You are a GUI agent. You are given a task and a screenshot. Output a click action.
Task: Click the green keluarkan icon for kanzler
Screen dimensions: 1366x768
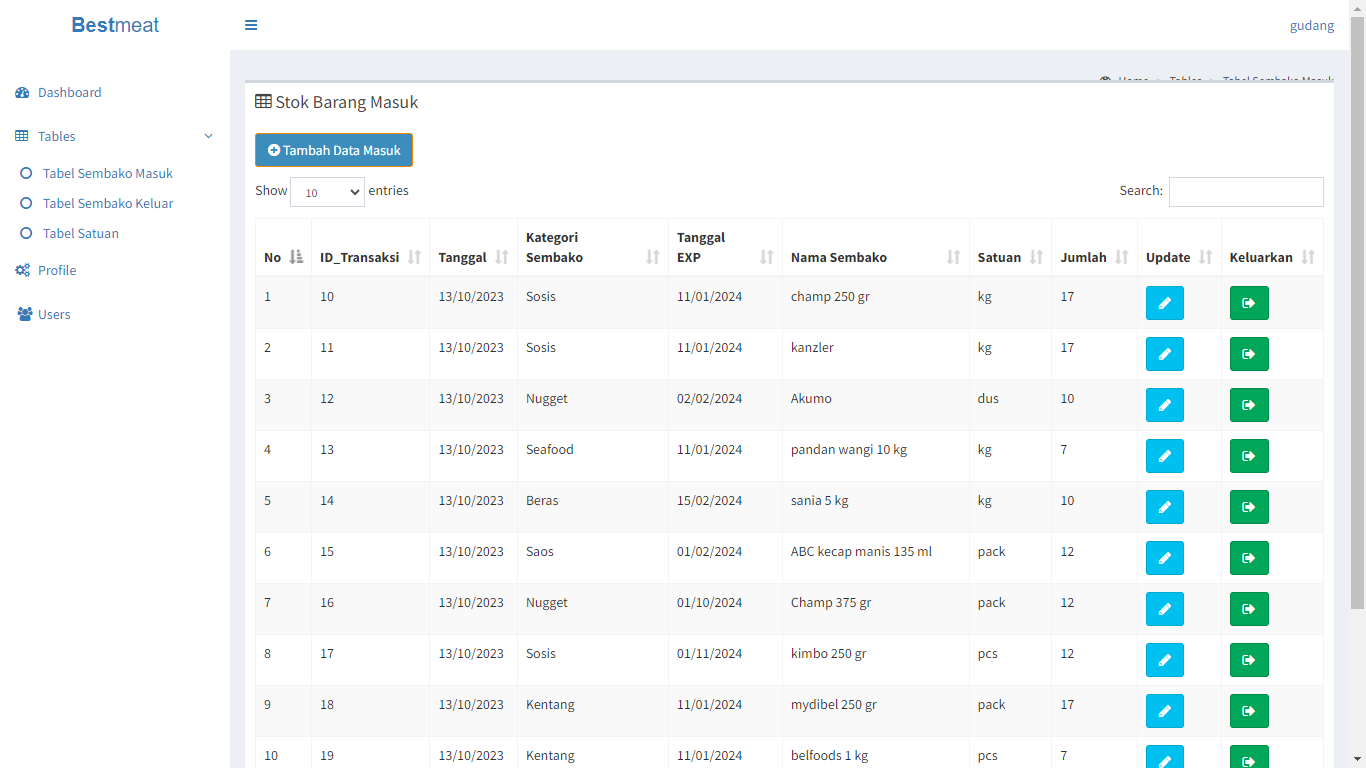[1248, 354]
